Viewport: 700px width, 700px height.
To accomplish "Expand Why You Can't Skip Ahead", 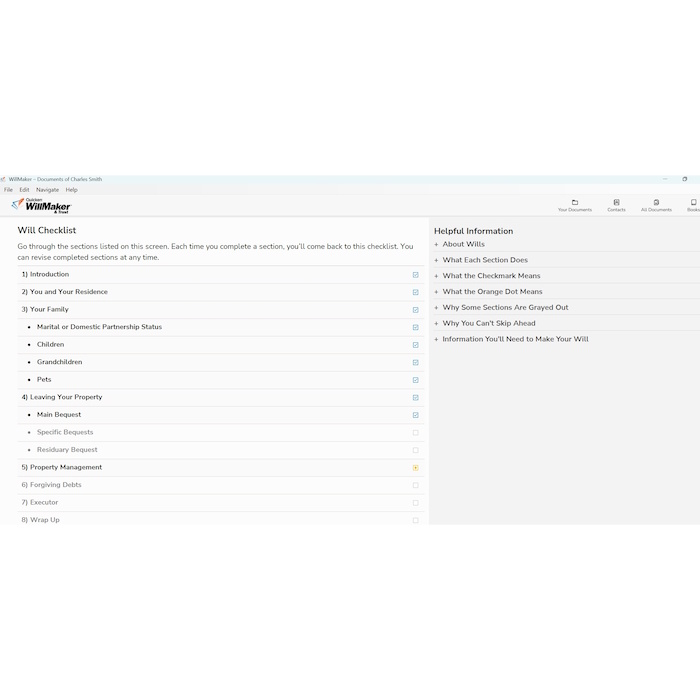I will click(488, 323).
